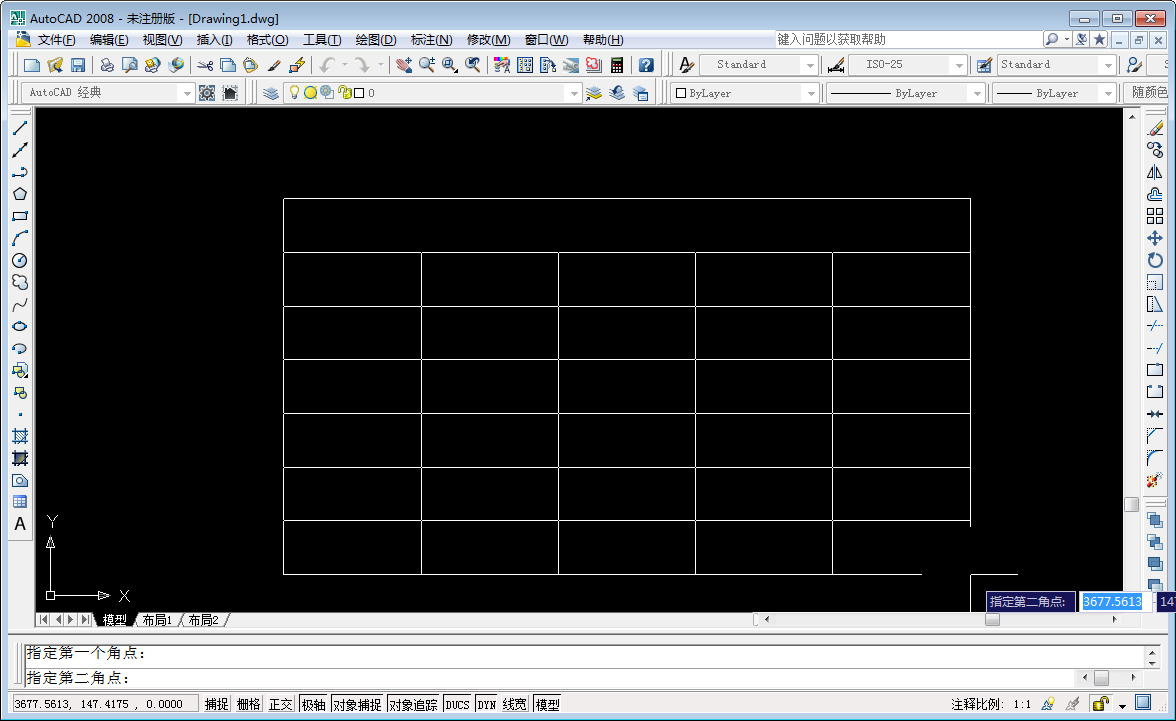Select the Line tool
Image resolution: width=1176 pixels, height=721 pixels.
point(20,128)
